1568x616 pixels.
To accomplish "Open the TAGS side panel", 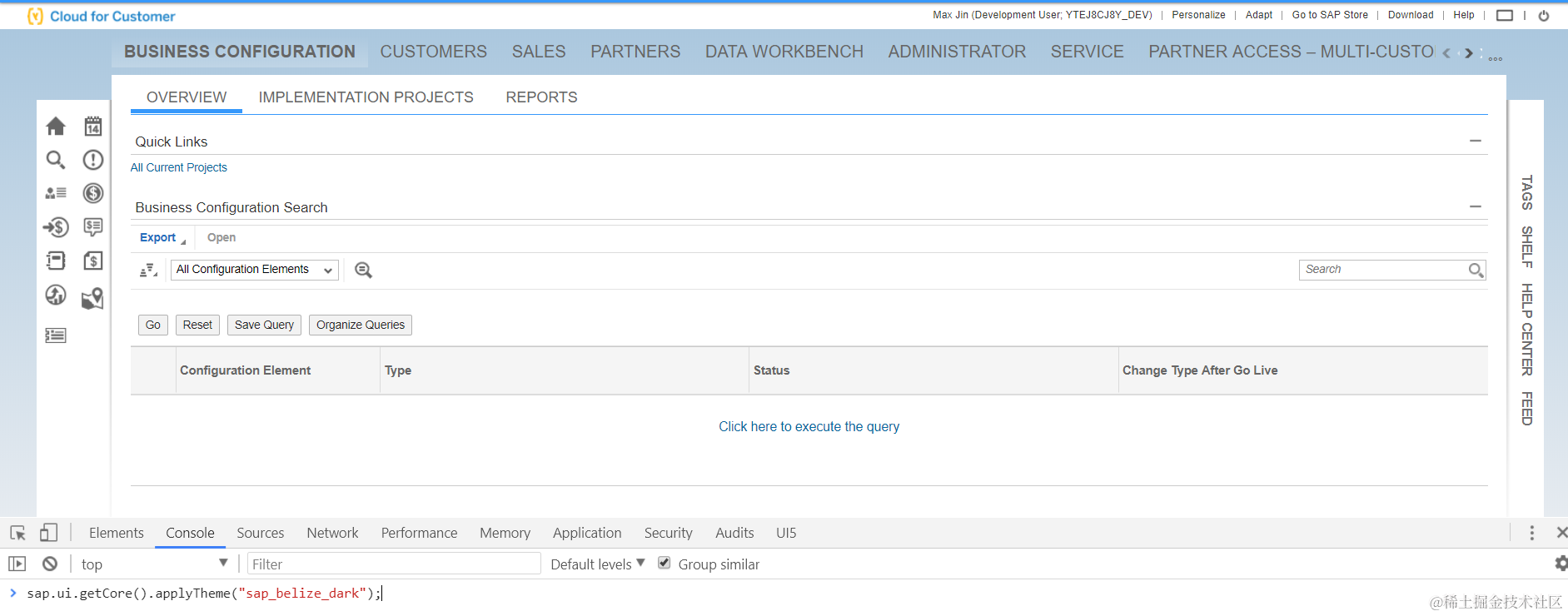I will 1526,192.
